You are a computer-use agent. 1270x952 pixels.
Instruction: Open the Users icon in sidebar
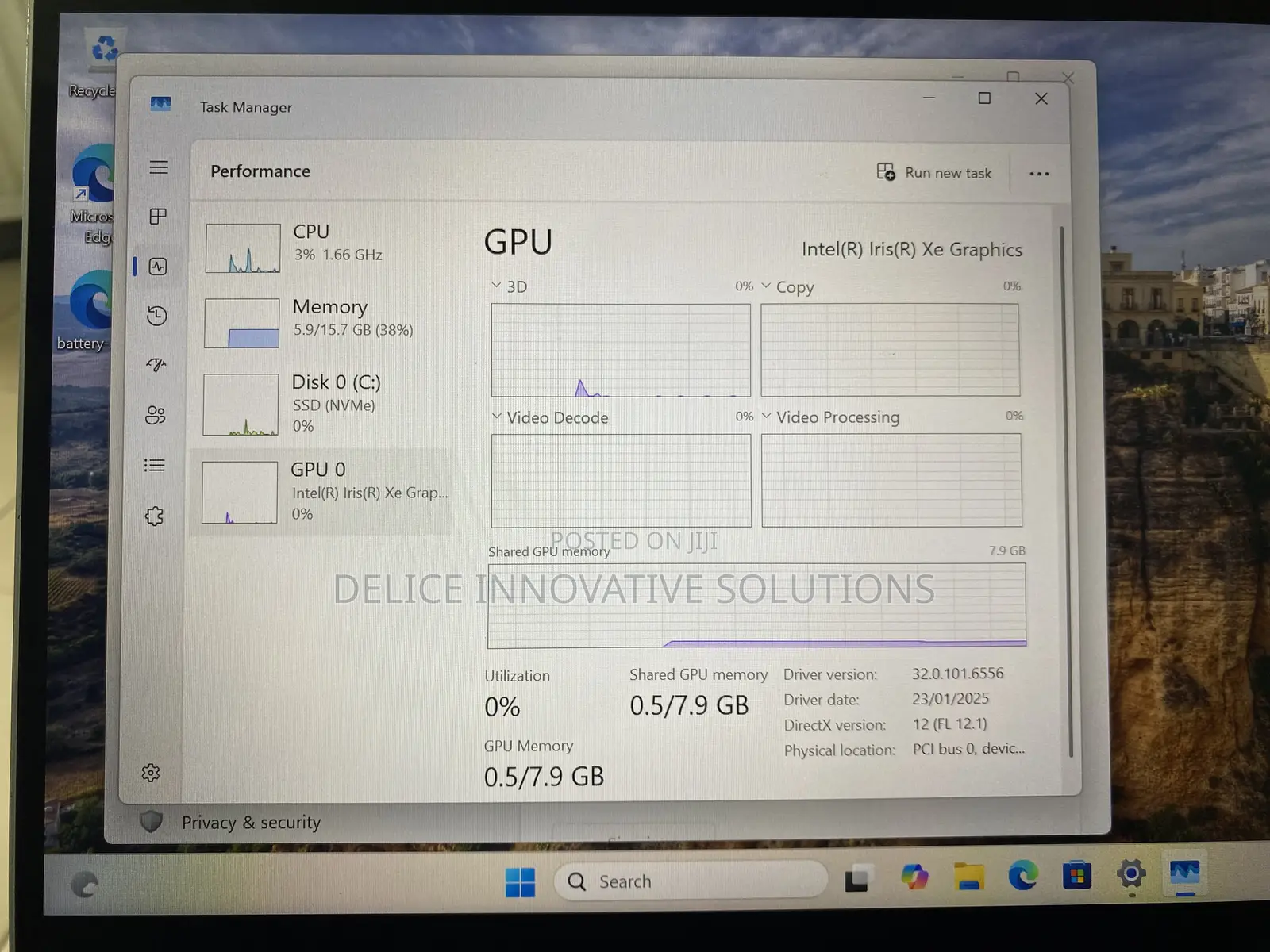coord(156,415)
